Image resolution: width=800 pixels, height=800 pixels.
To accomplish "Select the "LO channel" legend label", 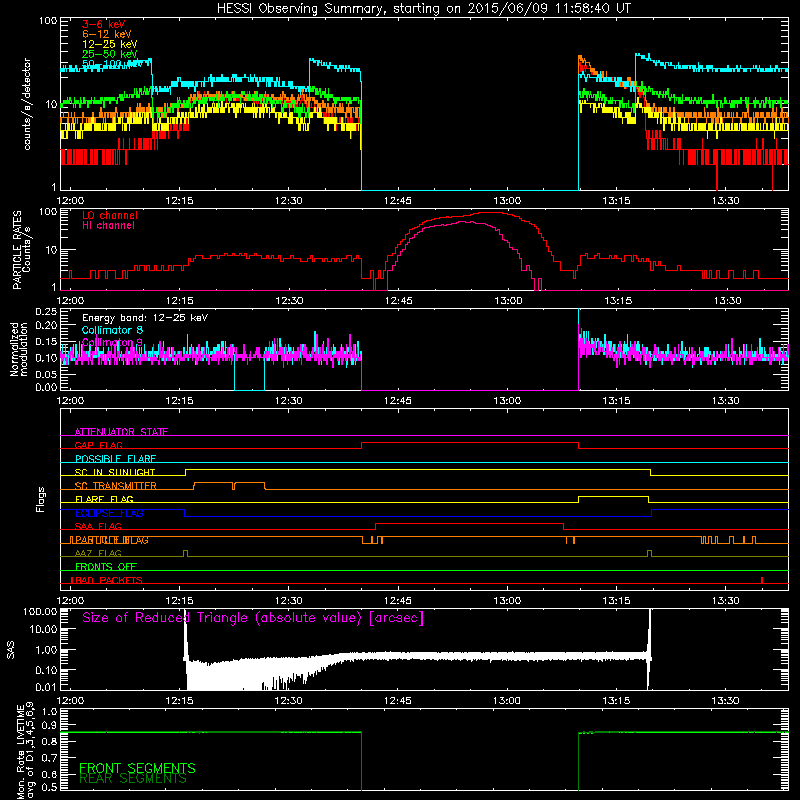I will (x=110, y=215).
